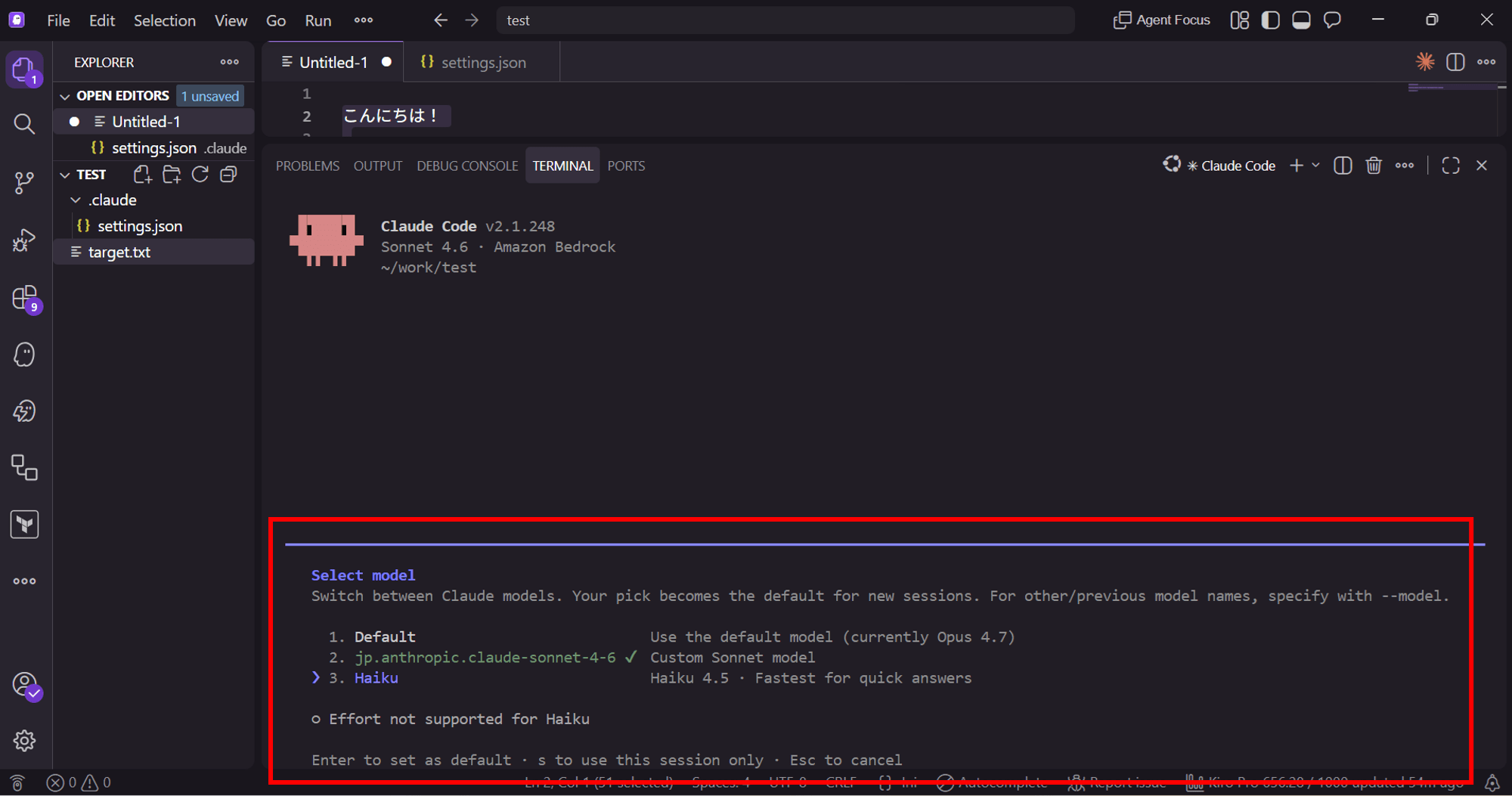The image size is (1512, 796).
Task: Open the Kiro ghost panel in activity bar
Action: point(24,355)
